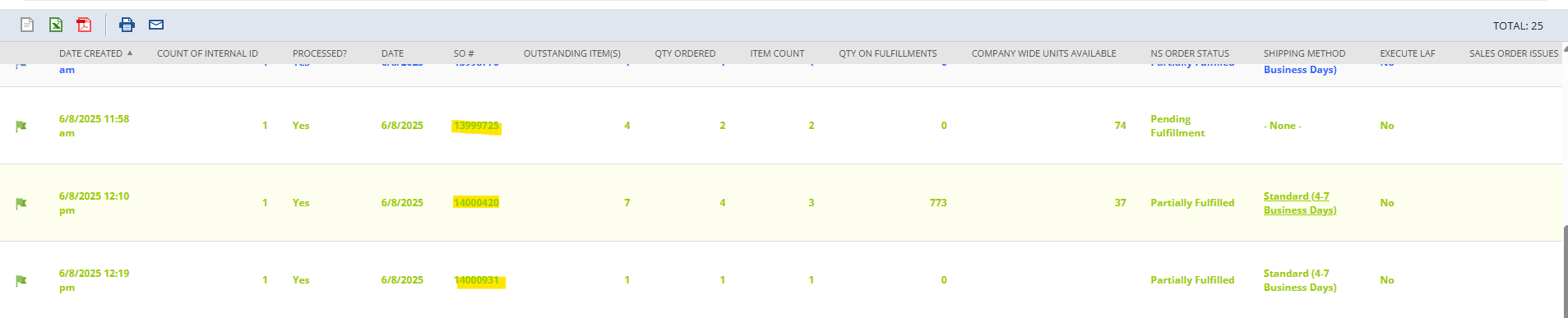Sort by Execute LAF column header
The image size is (1568, 318).
pos(1408,53)
